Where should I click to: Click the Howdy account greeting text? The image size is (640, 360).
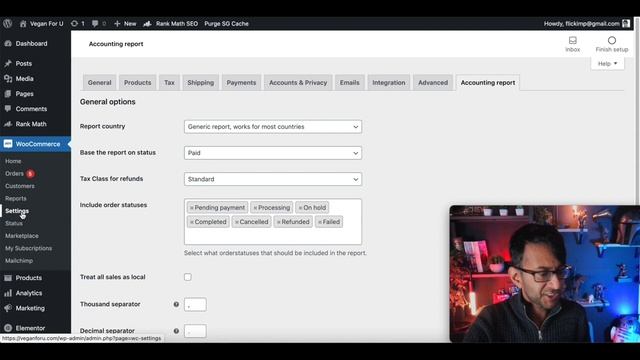[x=582, y=24]
